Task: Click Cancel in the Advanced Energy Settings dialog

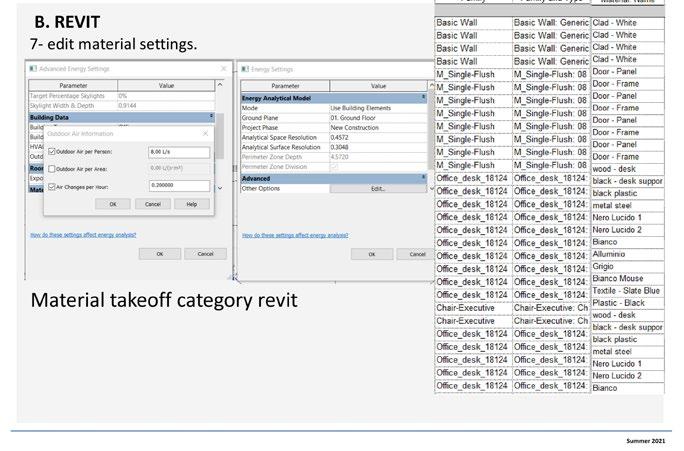Action: coord(205,254)
